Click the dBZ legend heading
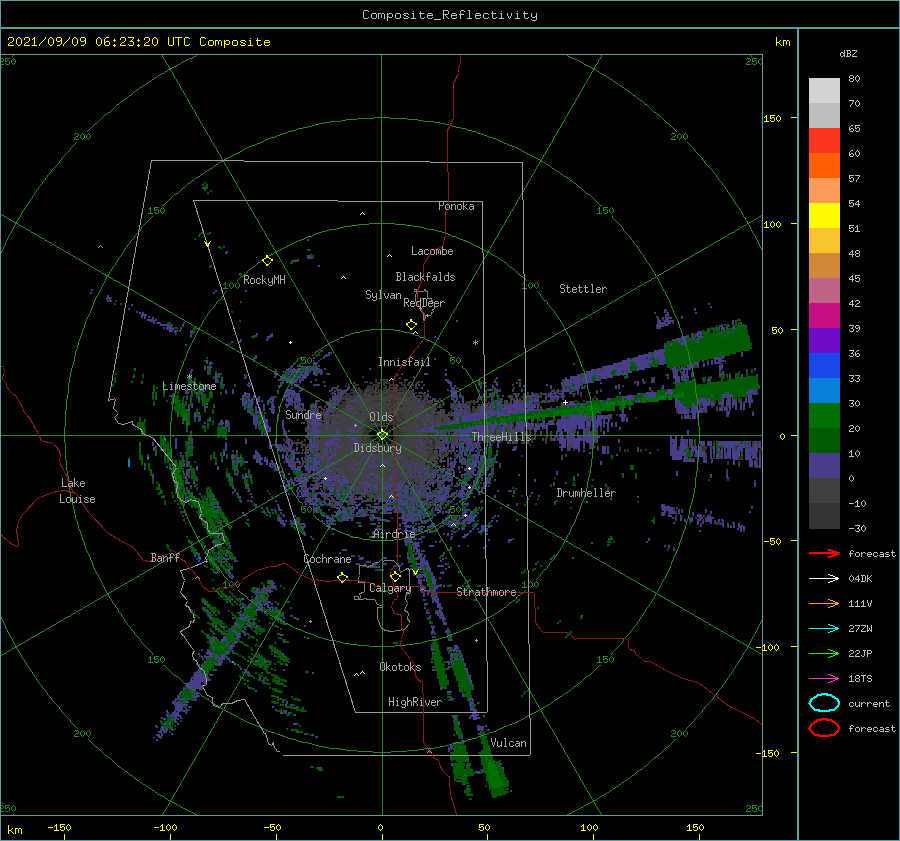Screen dimensions: 900x841 pyautogui.click(x=848, y=53)
